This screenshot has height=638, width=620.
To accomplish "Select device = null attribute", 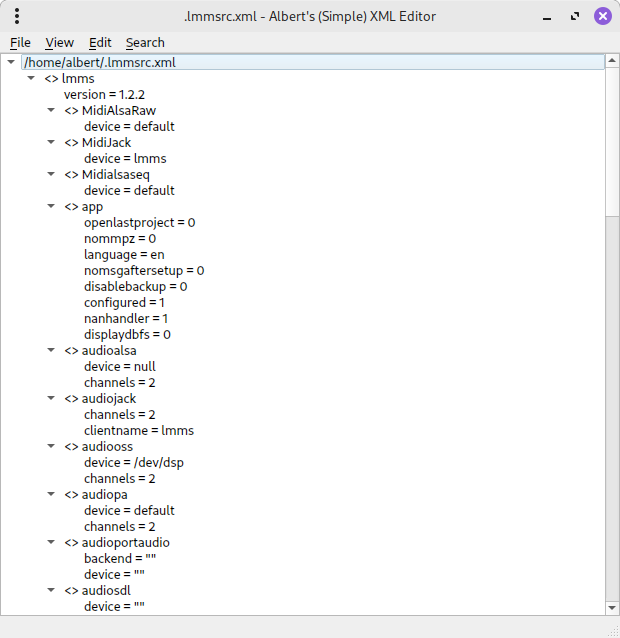I will (x=120, y=367).
